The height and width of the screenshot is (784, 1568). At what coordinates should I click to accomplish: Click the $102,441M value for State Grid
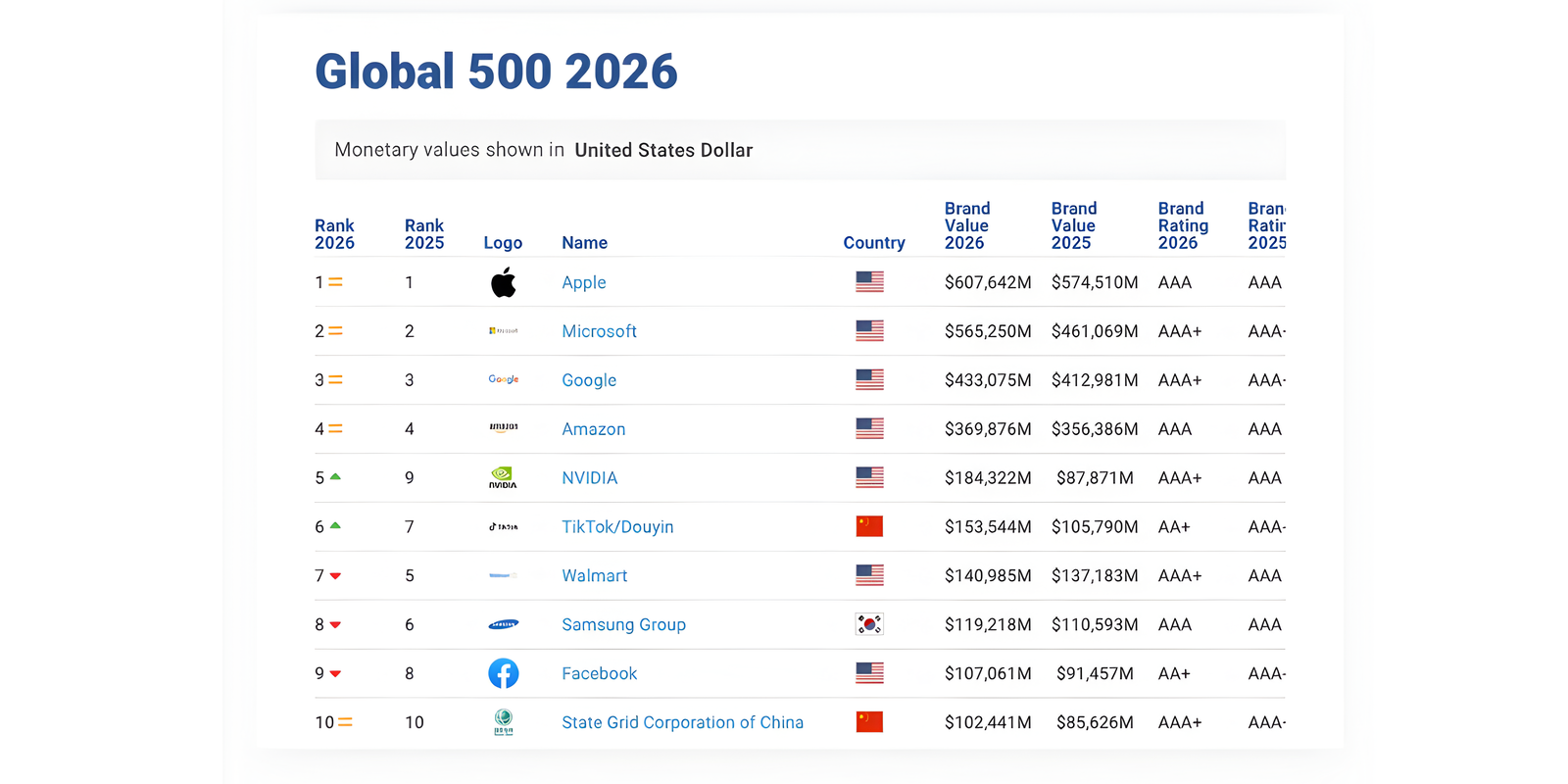pos(988,722)
